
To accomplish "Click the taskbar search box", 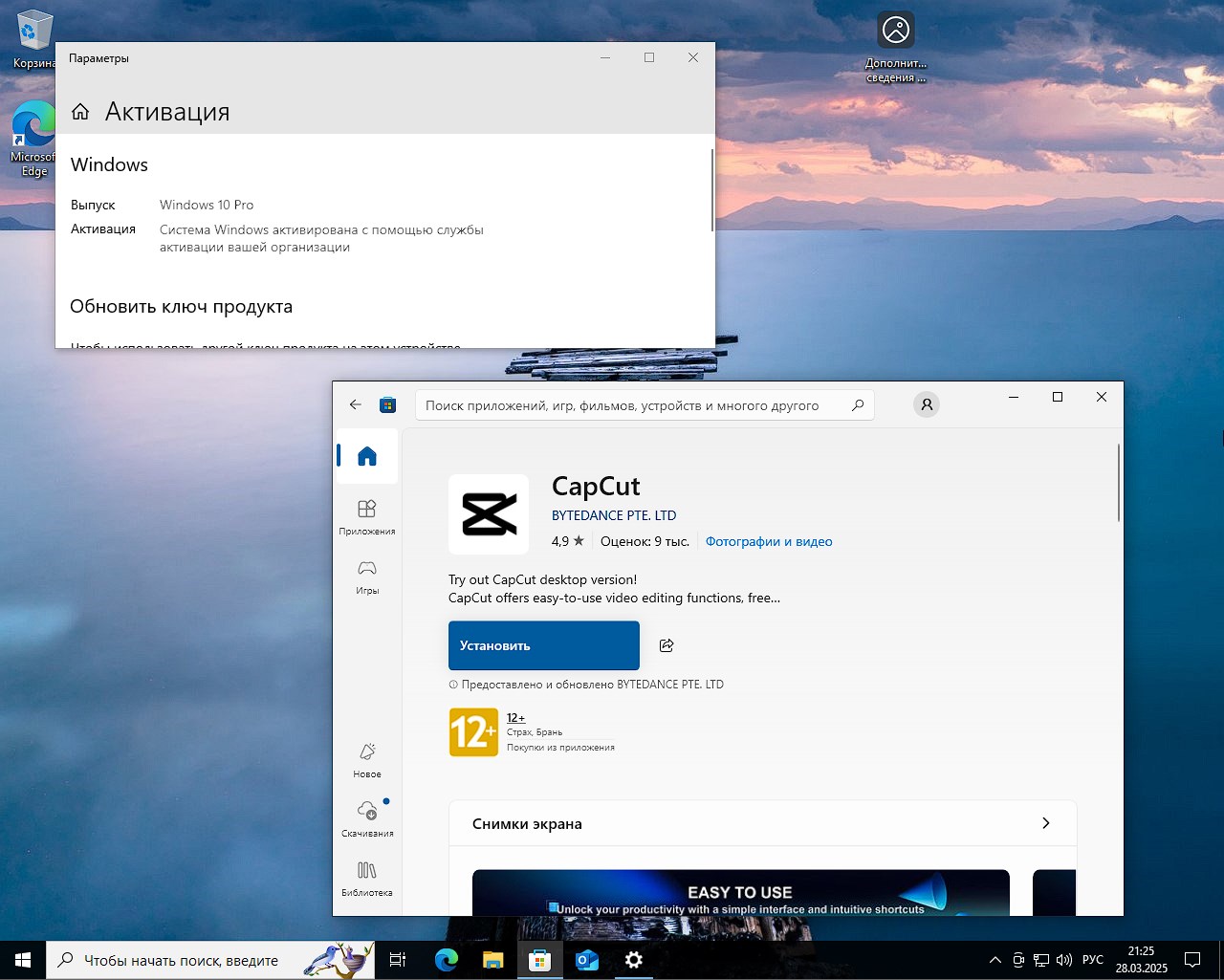I will 210,960.
